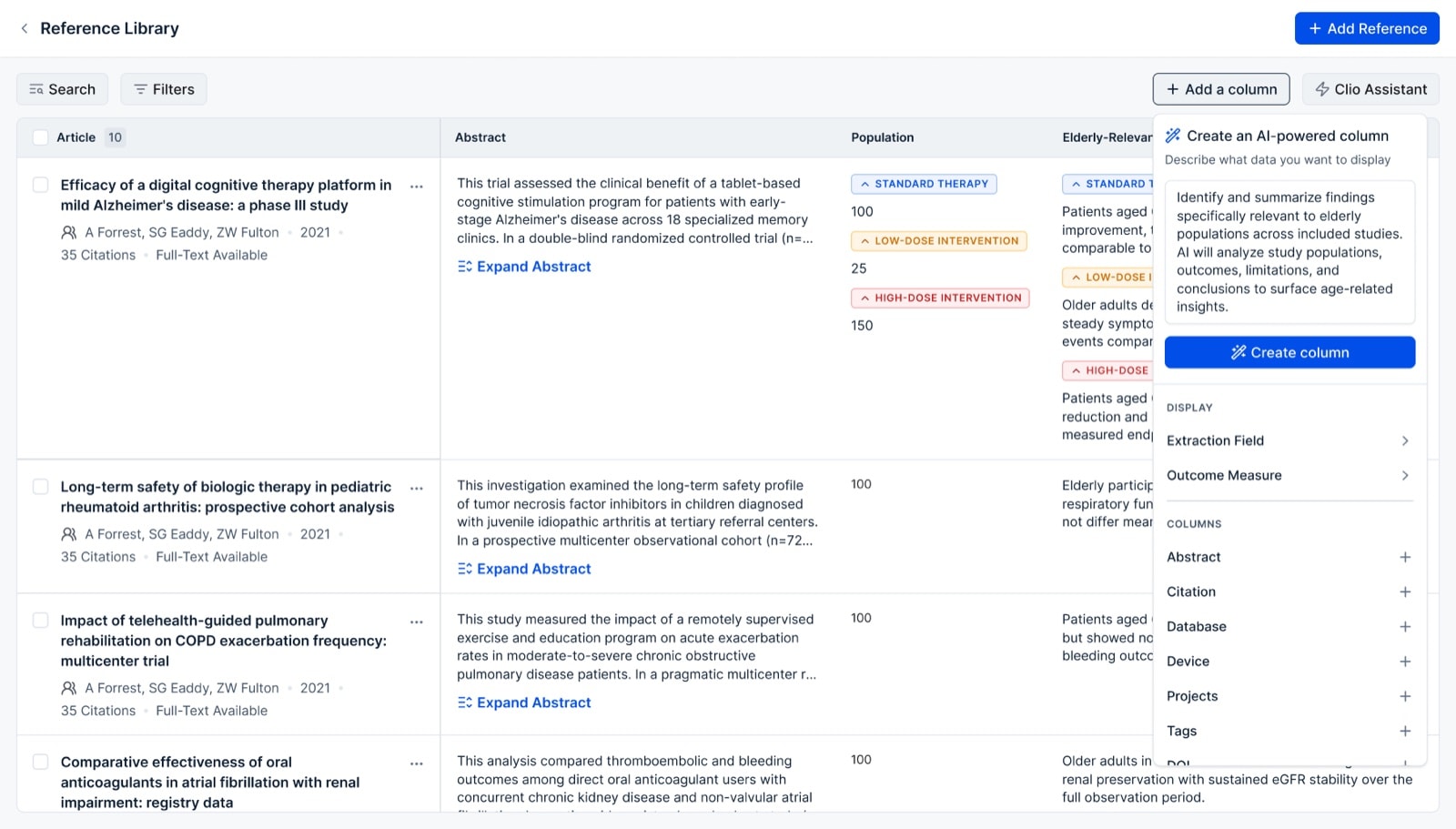Click the Add Reference button
The width and height of the screenshot is (1456, 829).
(1367, 28)
